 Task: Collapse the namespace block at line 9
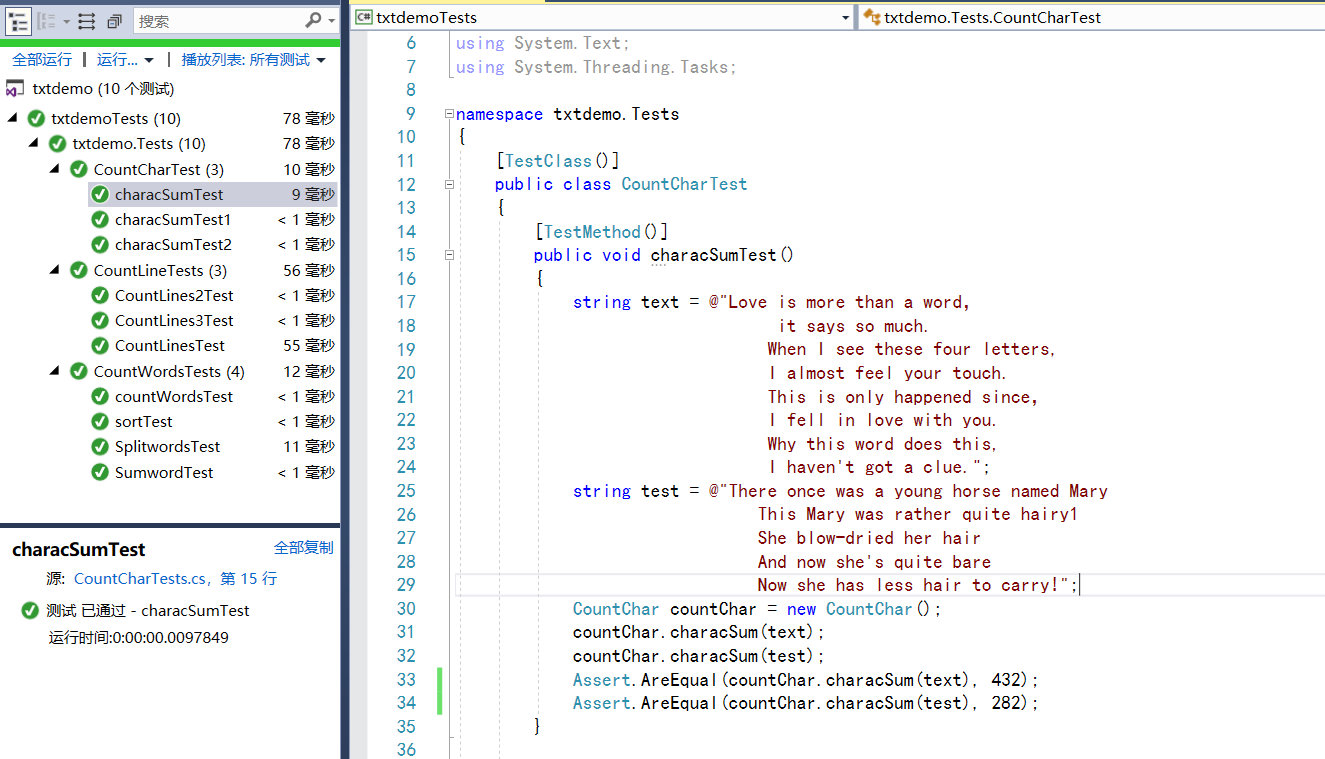point(449,114)
